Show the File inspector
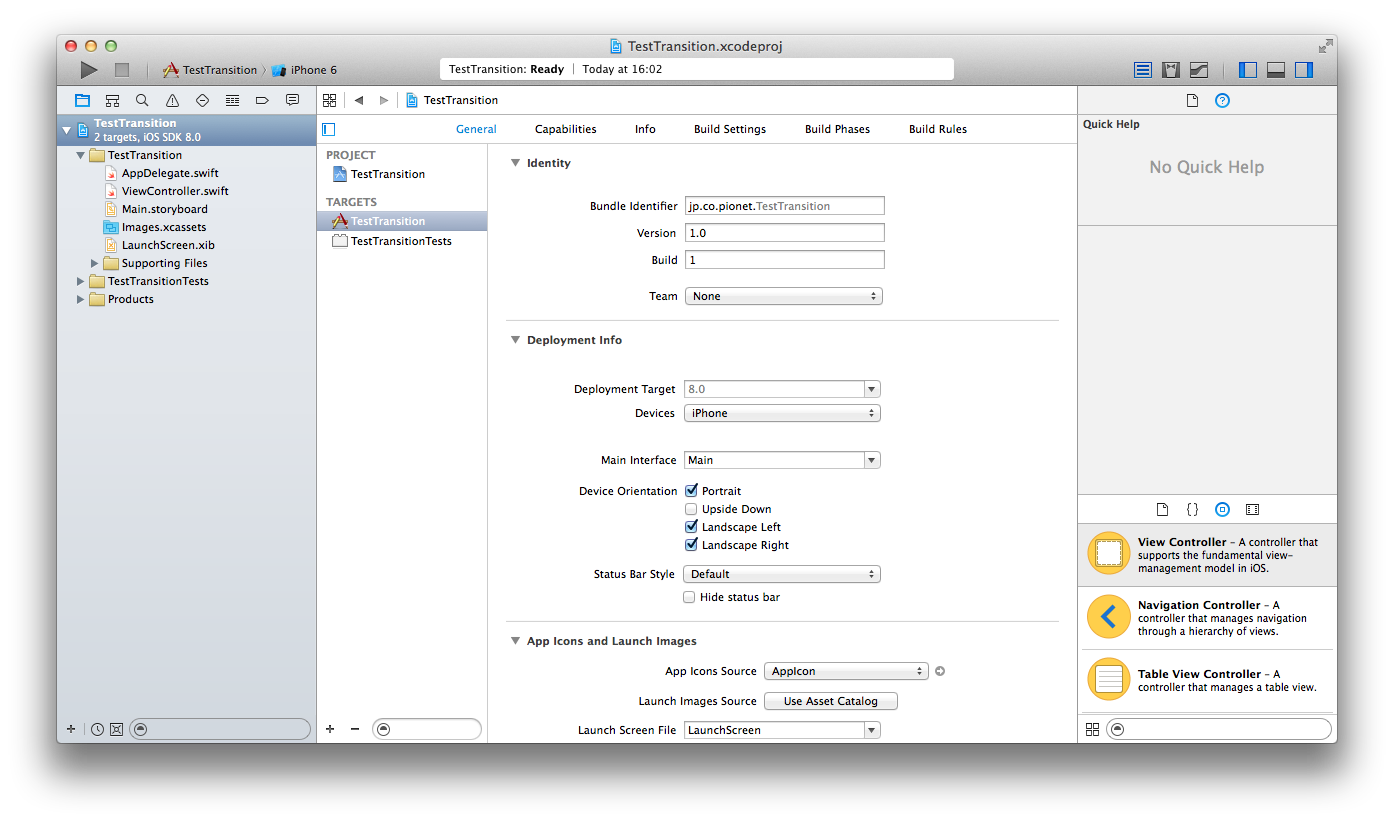Screen dimensions: 1394x822 click(x=1192, y=100)
